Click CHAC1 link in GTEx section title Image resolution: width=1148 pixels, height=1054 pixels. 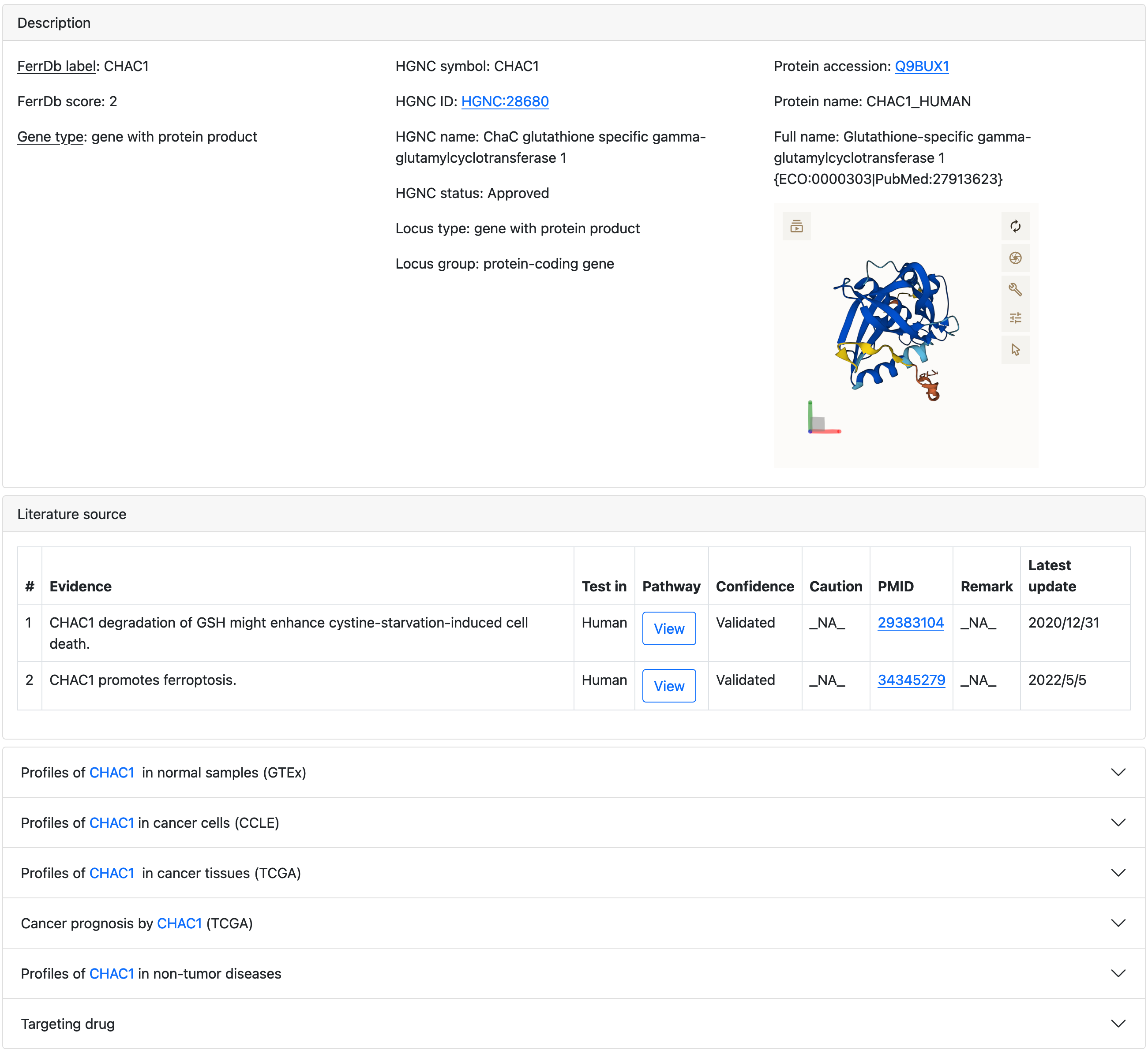point(112,772)
